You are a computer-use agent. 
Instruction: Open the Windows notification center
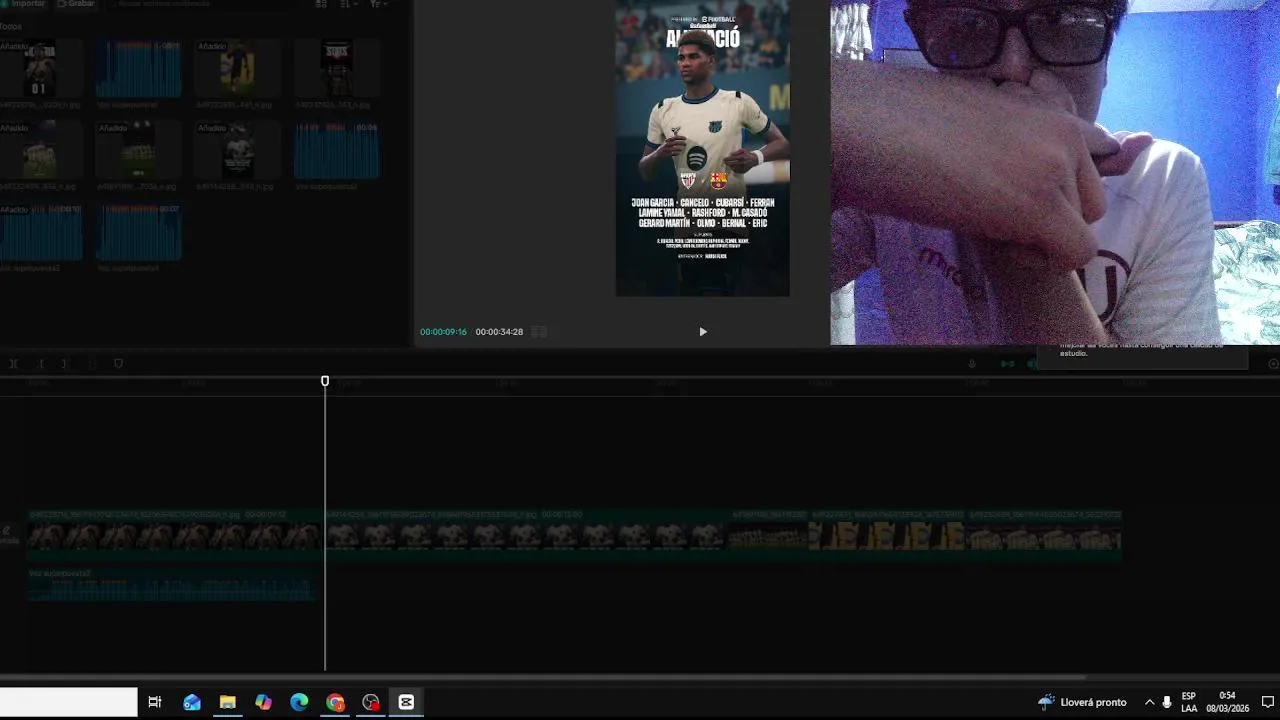tap(1268, 702)
